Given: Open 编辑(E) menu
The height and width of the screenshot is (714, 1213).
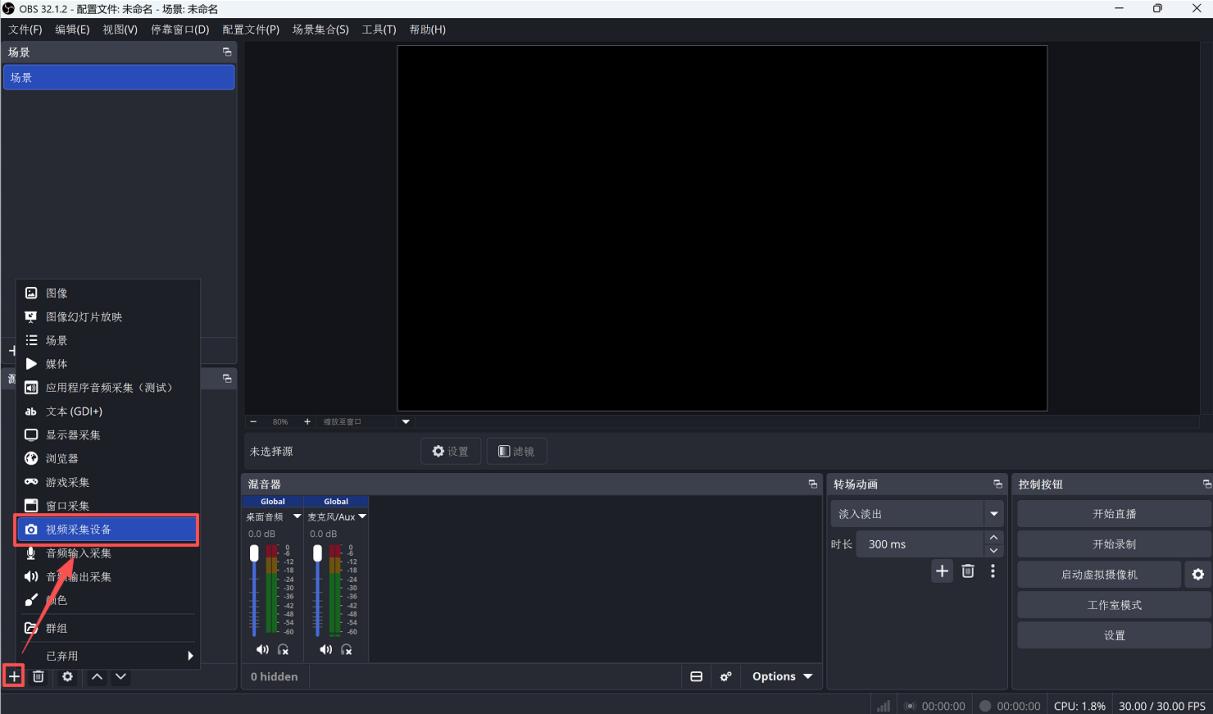Looking at the screenshot, I should coord(72,30).
